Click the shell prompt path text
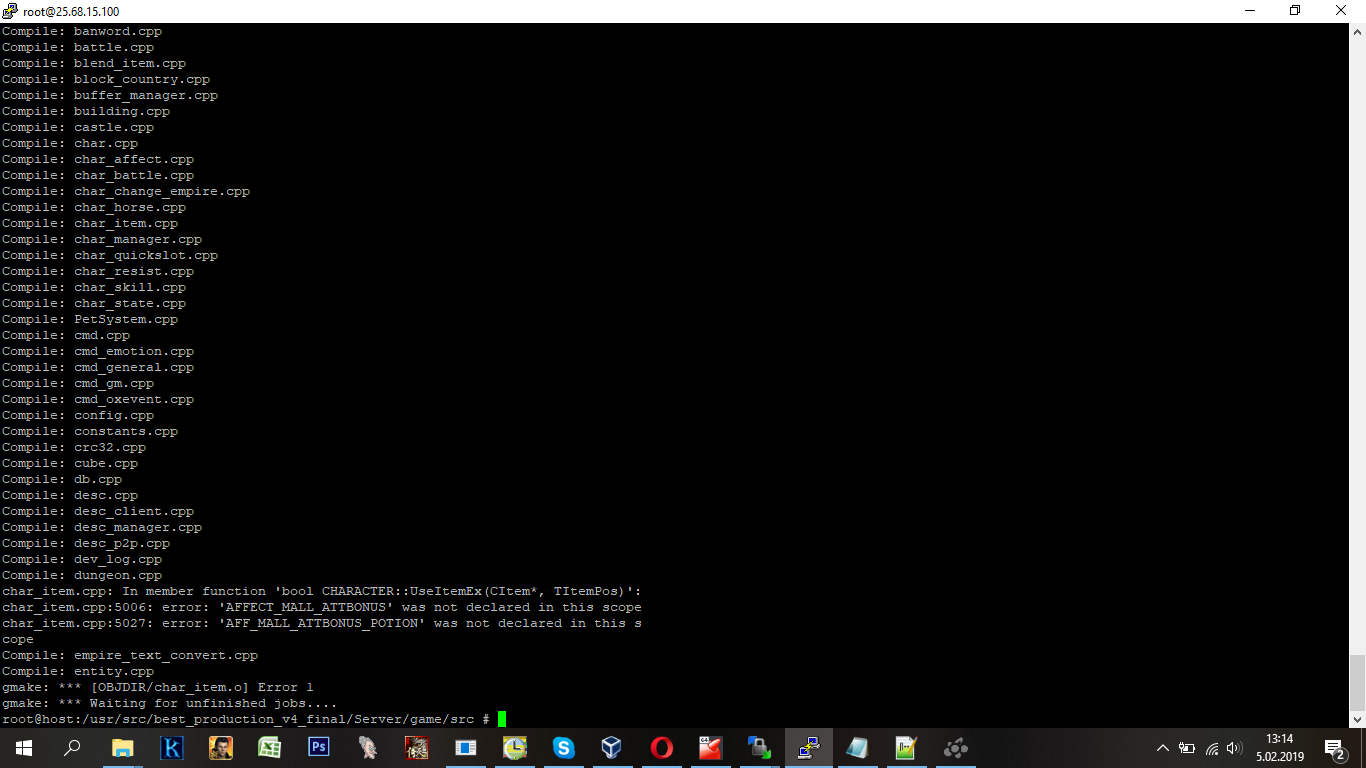The height and width of the screenshot is (768, 1366). point(246,719)
